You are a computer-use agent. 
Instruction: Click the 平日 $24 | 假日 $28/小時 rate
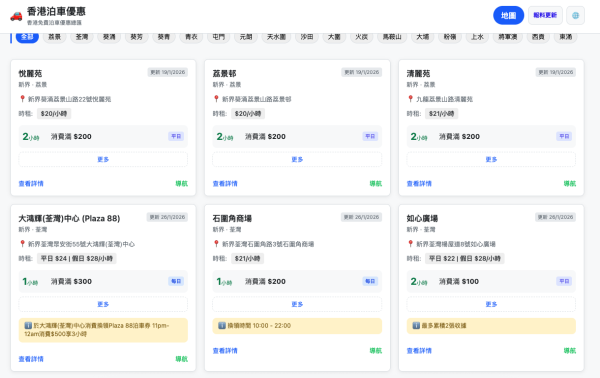pyautogui.click(x=77, y=259)
